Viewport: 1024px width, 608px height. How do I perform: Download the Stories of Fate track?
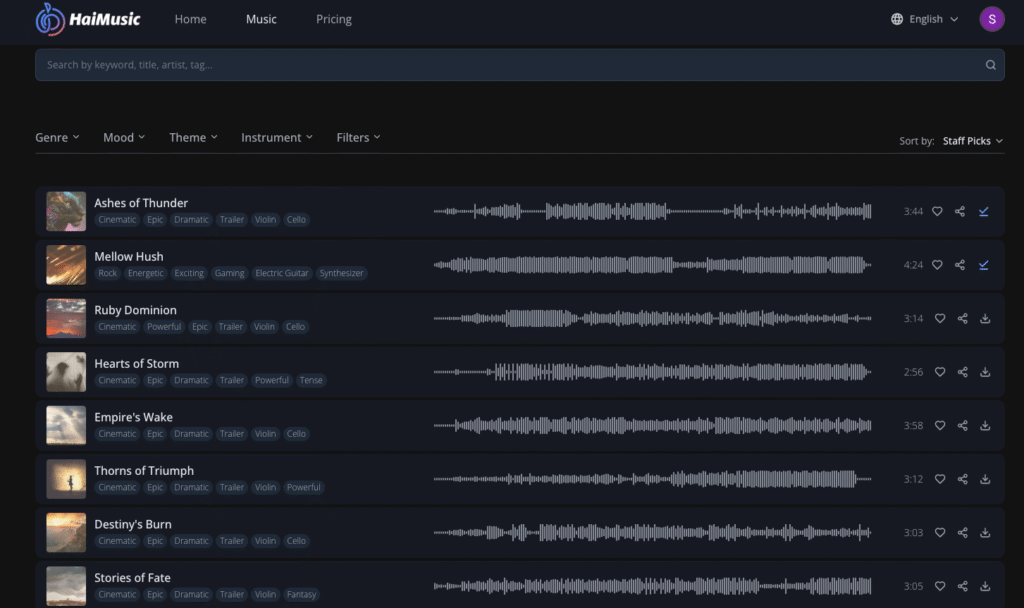point(985,586)
